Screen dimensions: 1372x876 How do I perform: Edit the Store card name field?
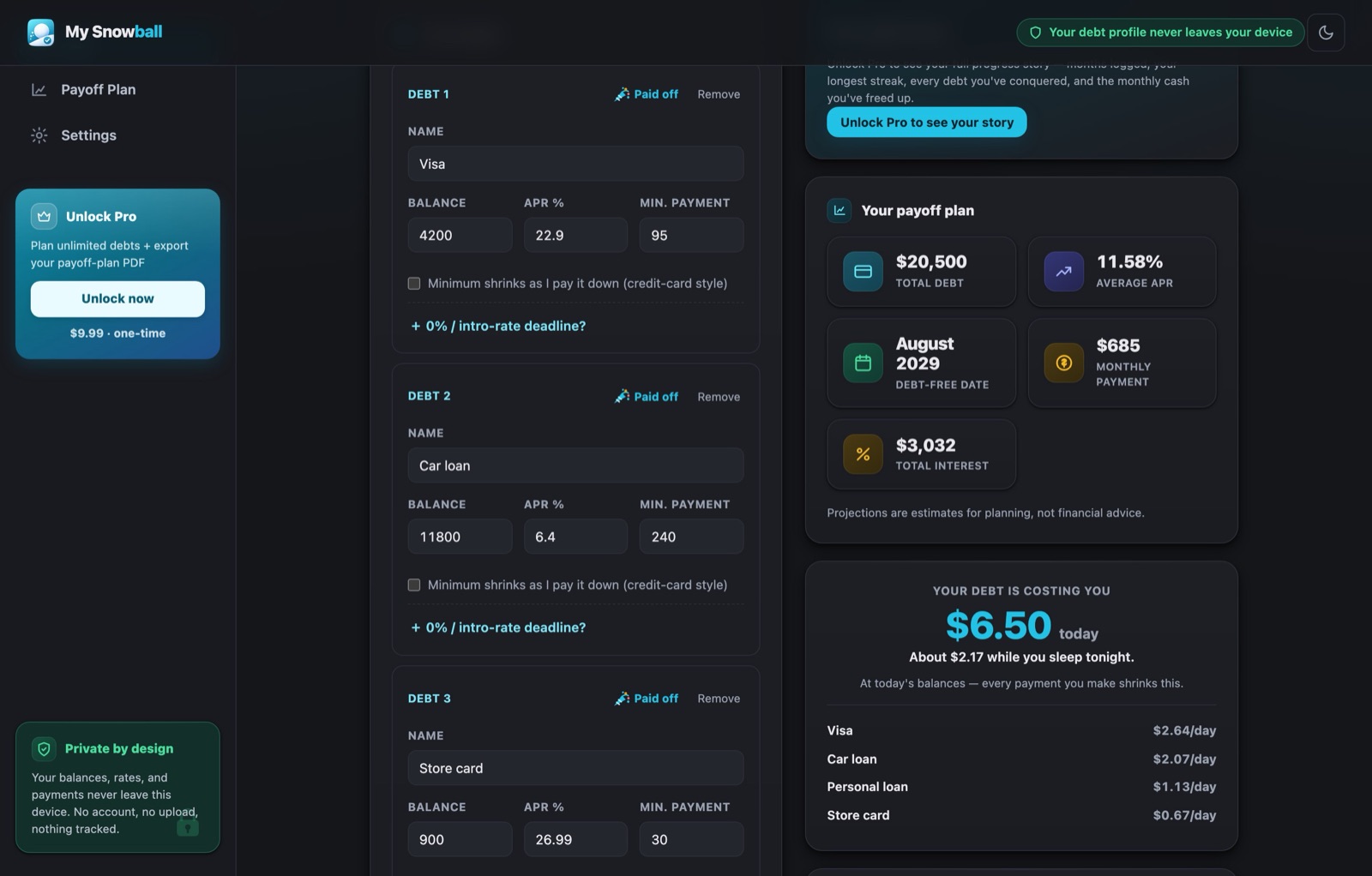pyautogui.click(x=575, y=768)
